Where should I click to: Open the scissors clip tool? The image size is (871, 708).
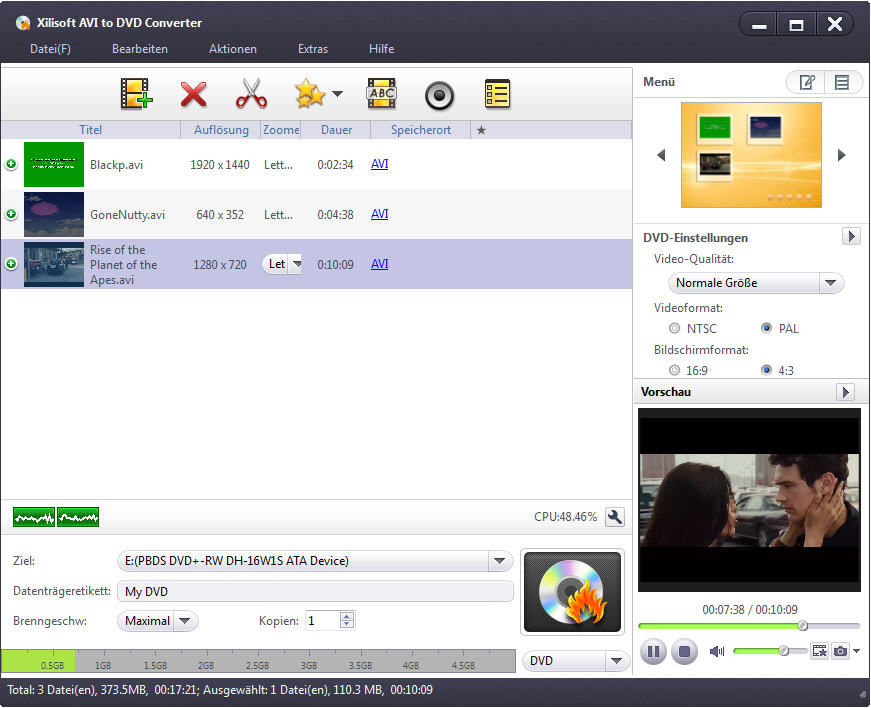pos(251,93)
